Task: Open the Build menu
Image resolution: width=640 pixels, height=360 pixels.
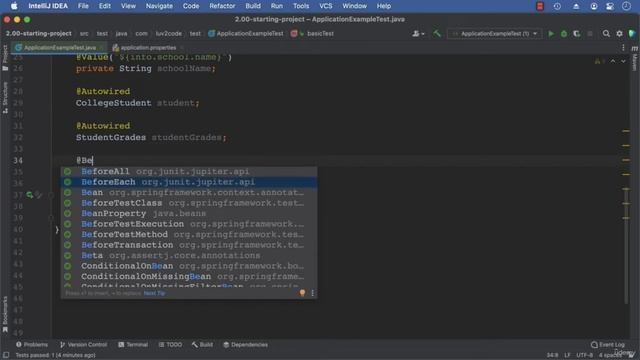Action: tap(253, 6)
